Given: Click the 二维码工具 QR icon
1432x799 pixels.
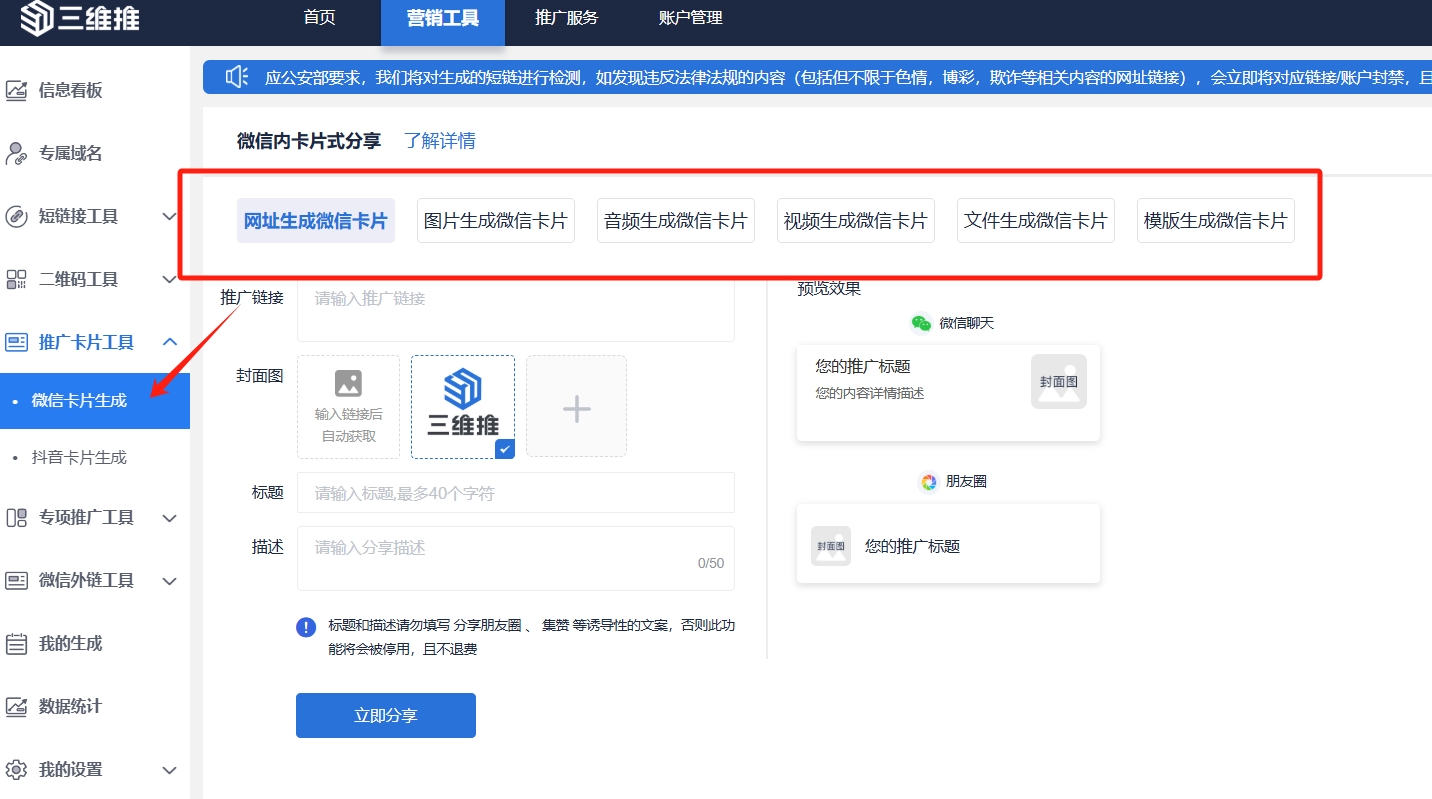Looking at the screenshot, I should tap(16, 279).
